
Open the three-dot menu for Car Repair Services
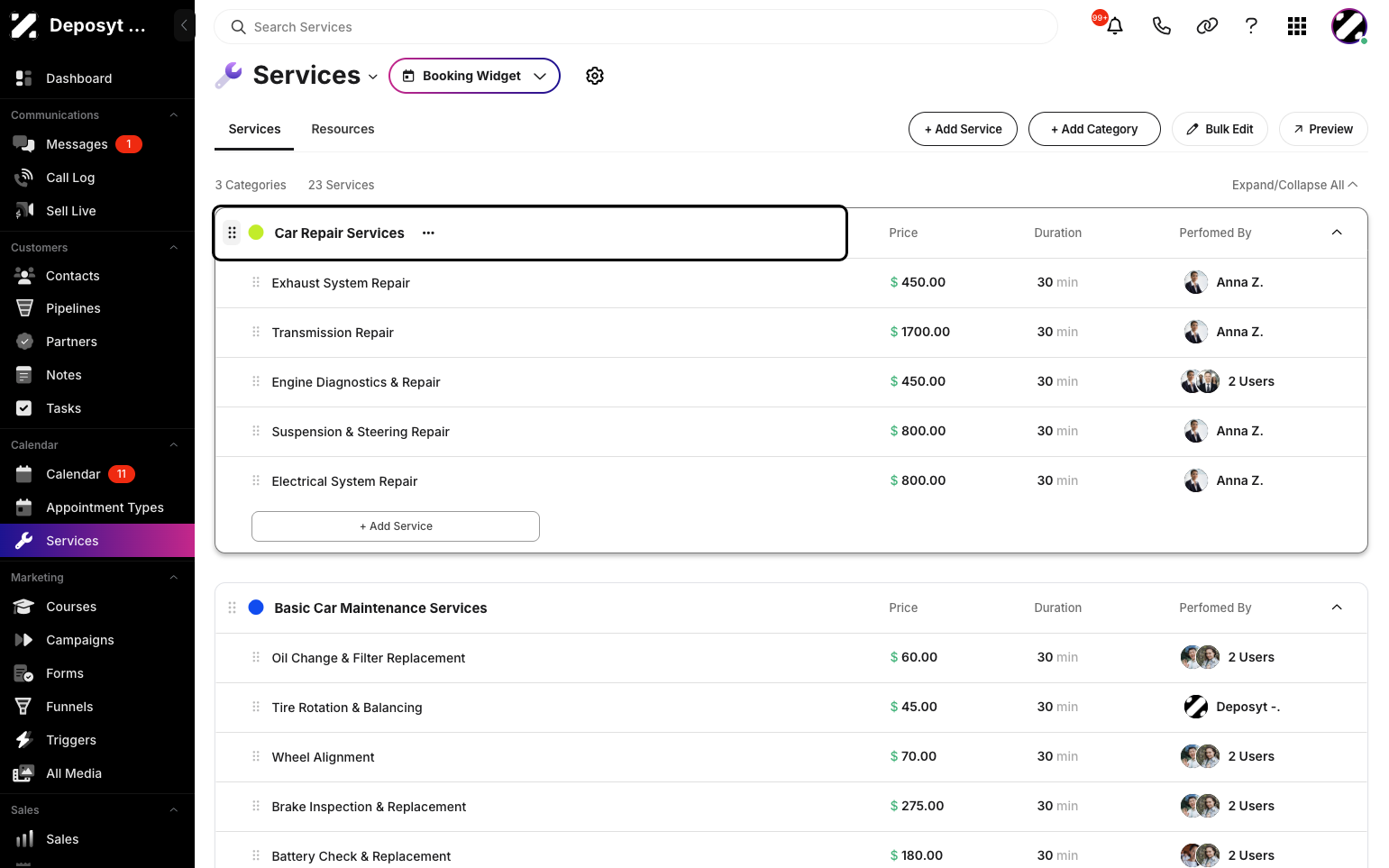tap(428, 233)
